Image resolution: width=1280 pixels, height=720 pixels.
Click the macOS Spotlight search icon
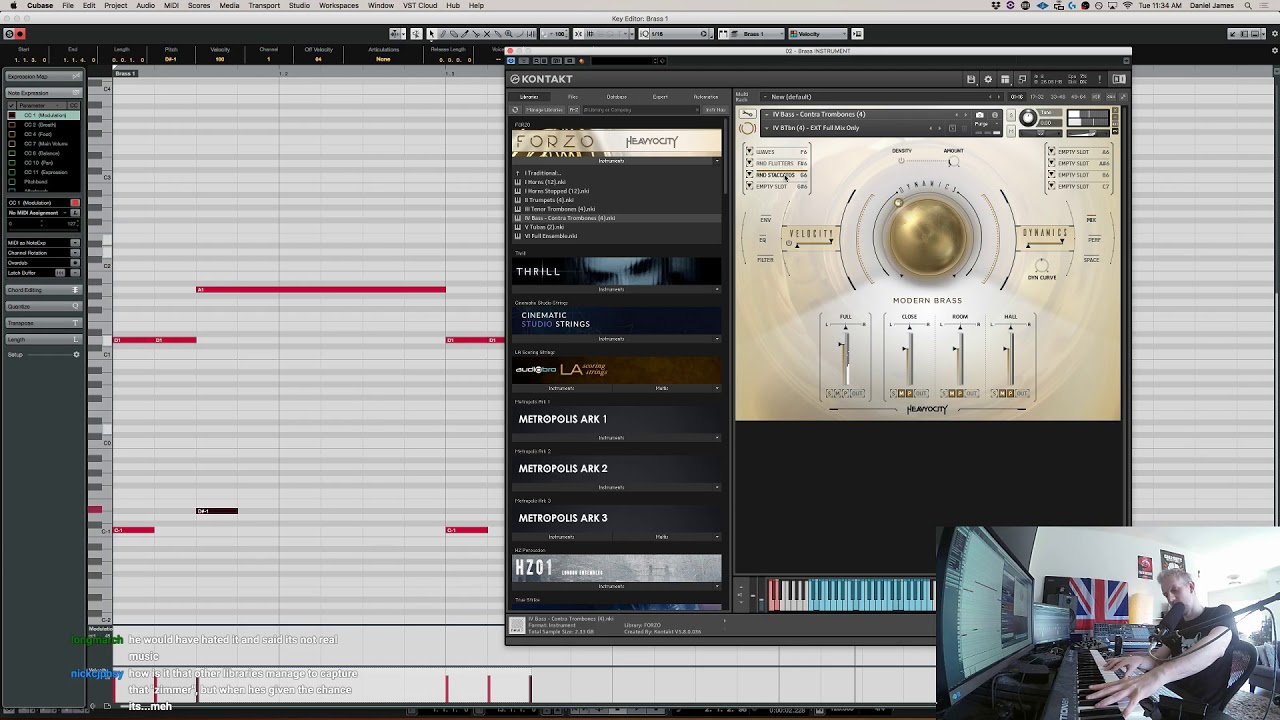coord(1247,6)
